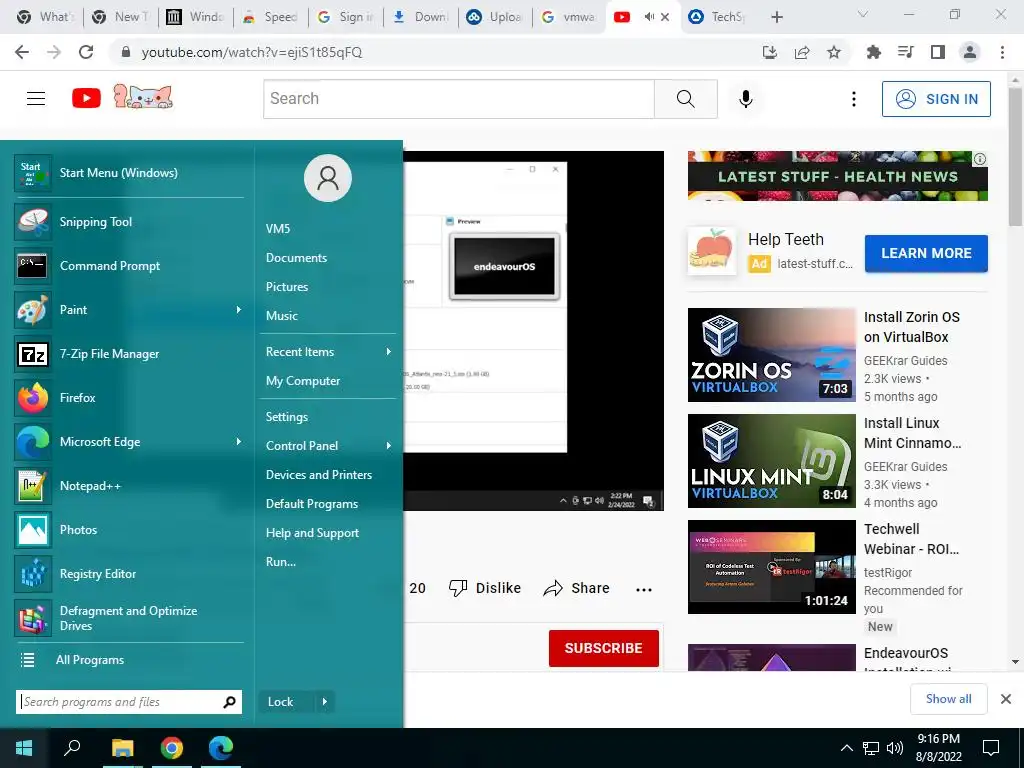Activate voice search microphone
1024x768 pixels.
click(746, 99)
